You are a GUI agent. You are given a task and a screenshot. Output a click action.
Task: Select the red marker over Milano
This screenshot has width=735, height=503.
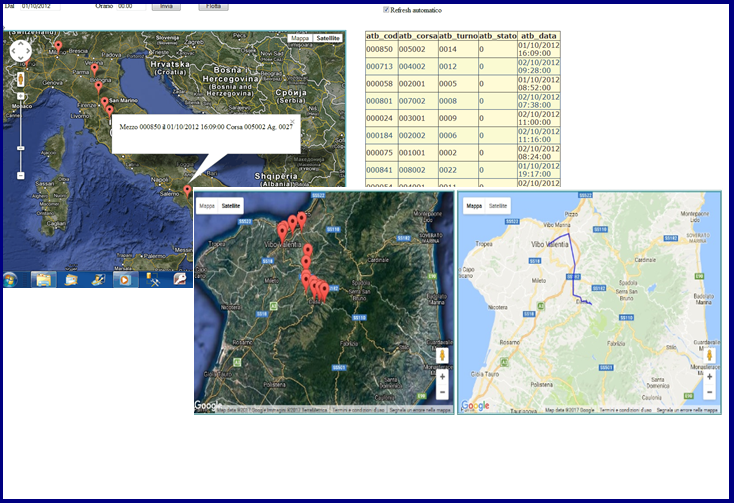58,46
